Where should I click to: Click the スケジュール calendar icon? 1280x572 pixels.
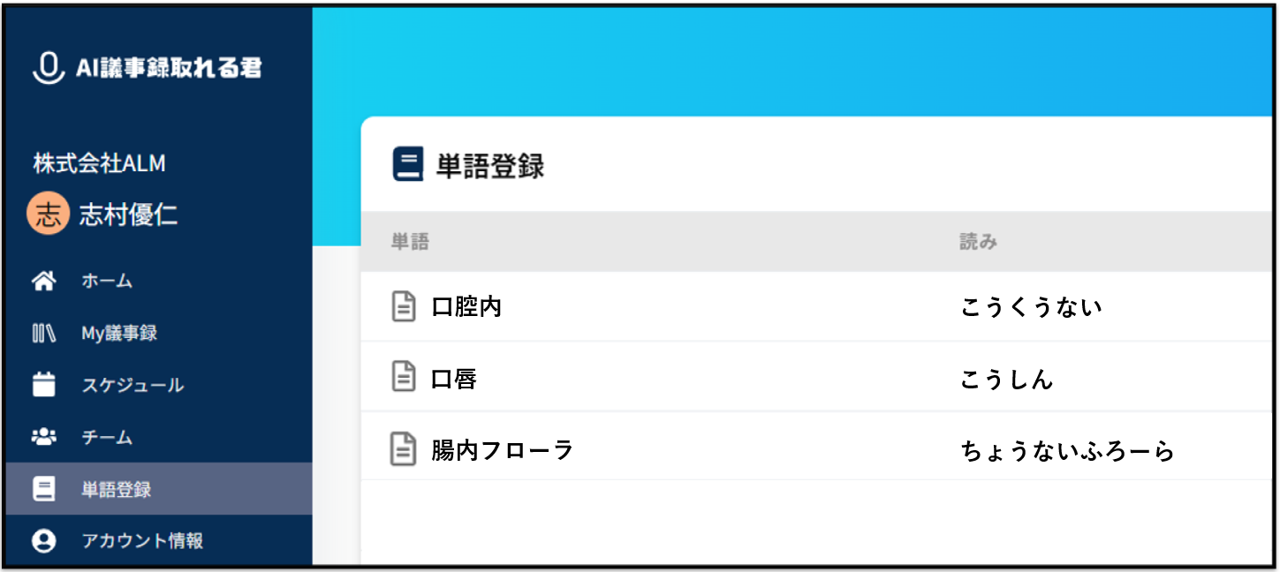(x=44, y=386)
